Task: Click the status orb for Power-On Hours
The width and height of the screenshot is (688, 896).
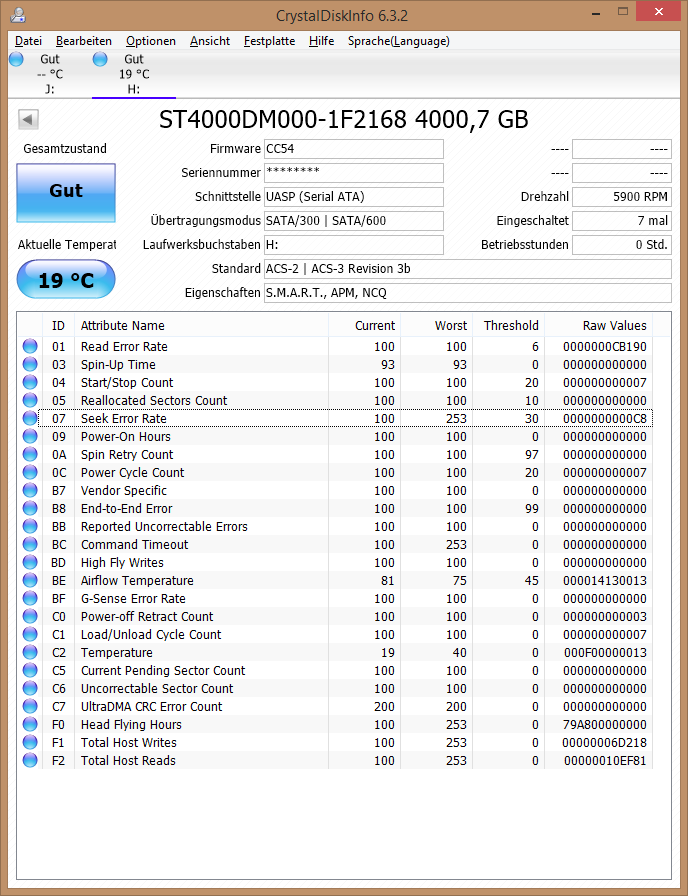Action: [30, 436]
